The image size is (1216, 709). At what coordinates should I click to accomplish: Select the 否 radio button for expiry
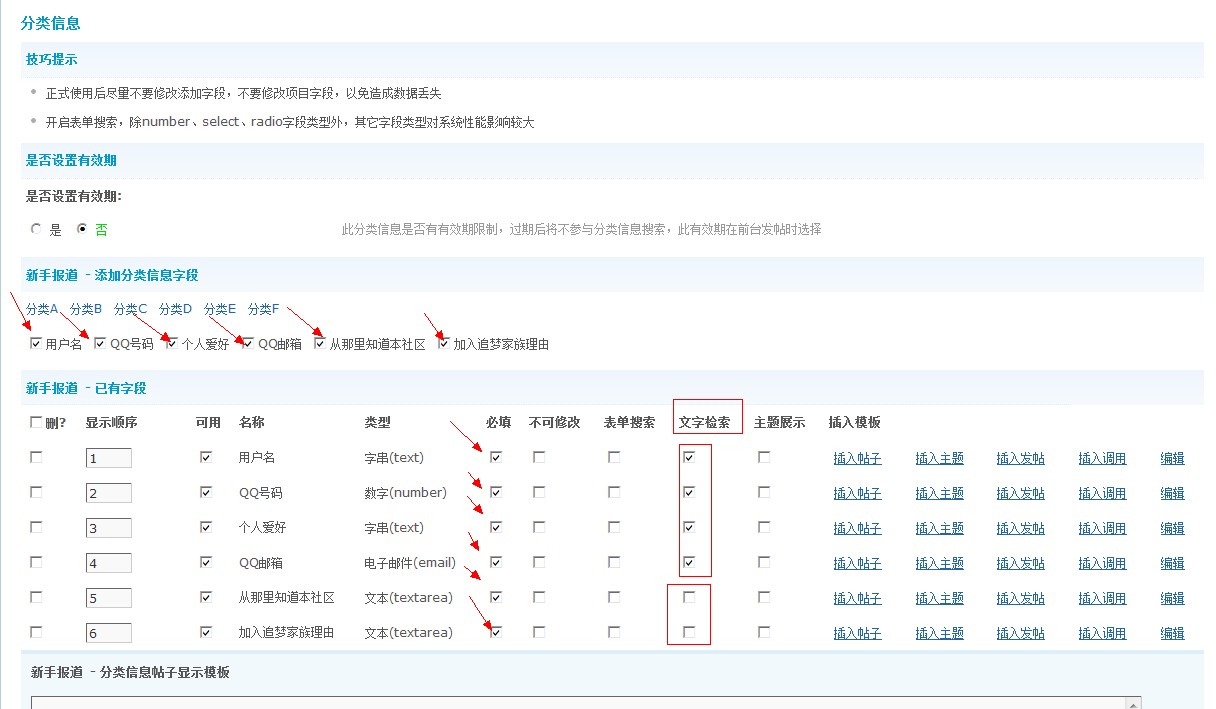pyautogui.click(x=82, y=229)
